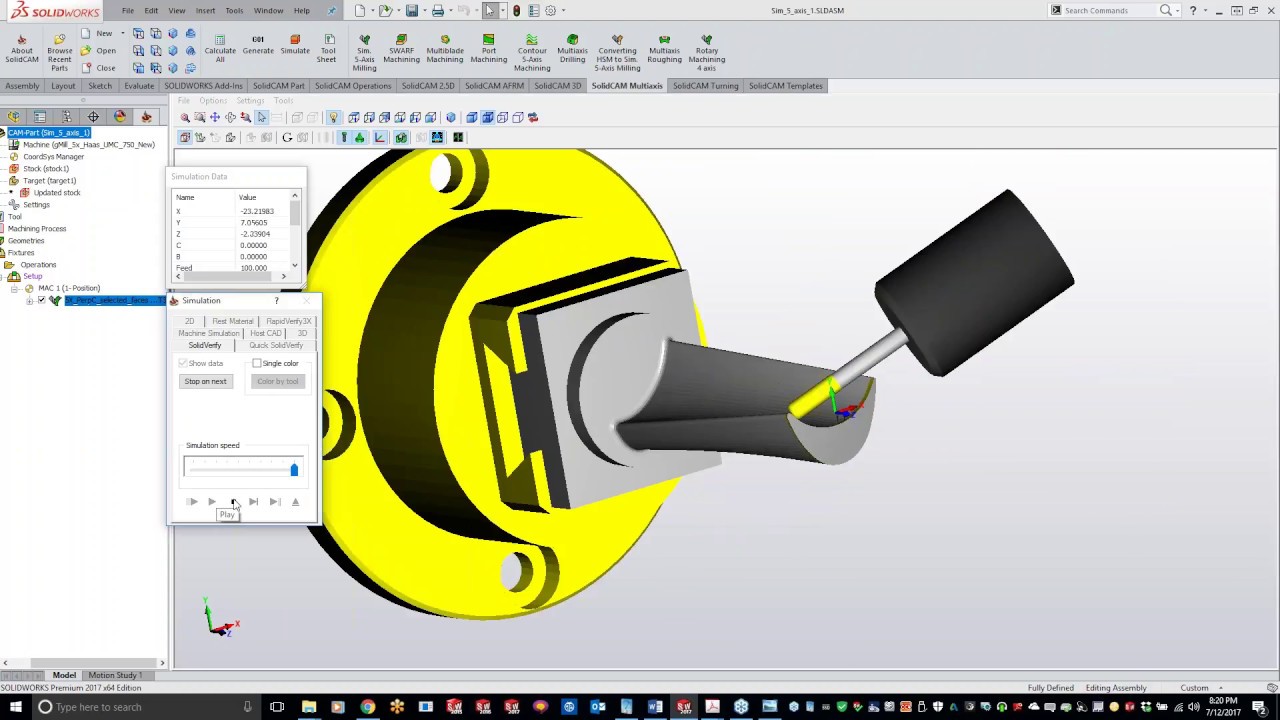
Task: Click Close in SolidCAM ribbon
Action: pos(99,68)
